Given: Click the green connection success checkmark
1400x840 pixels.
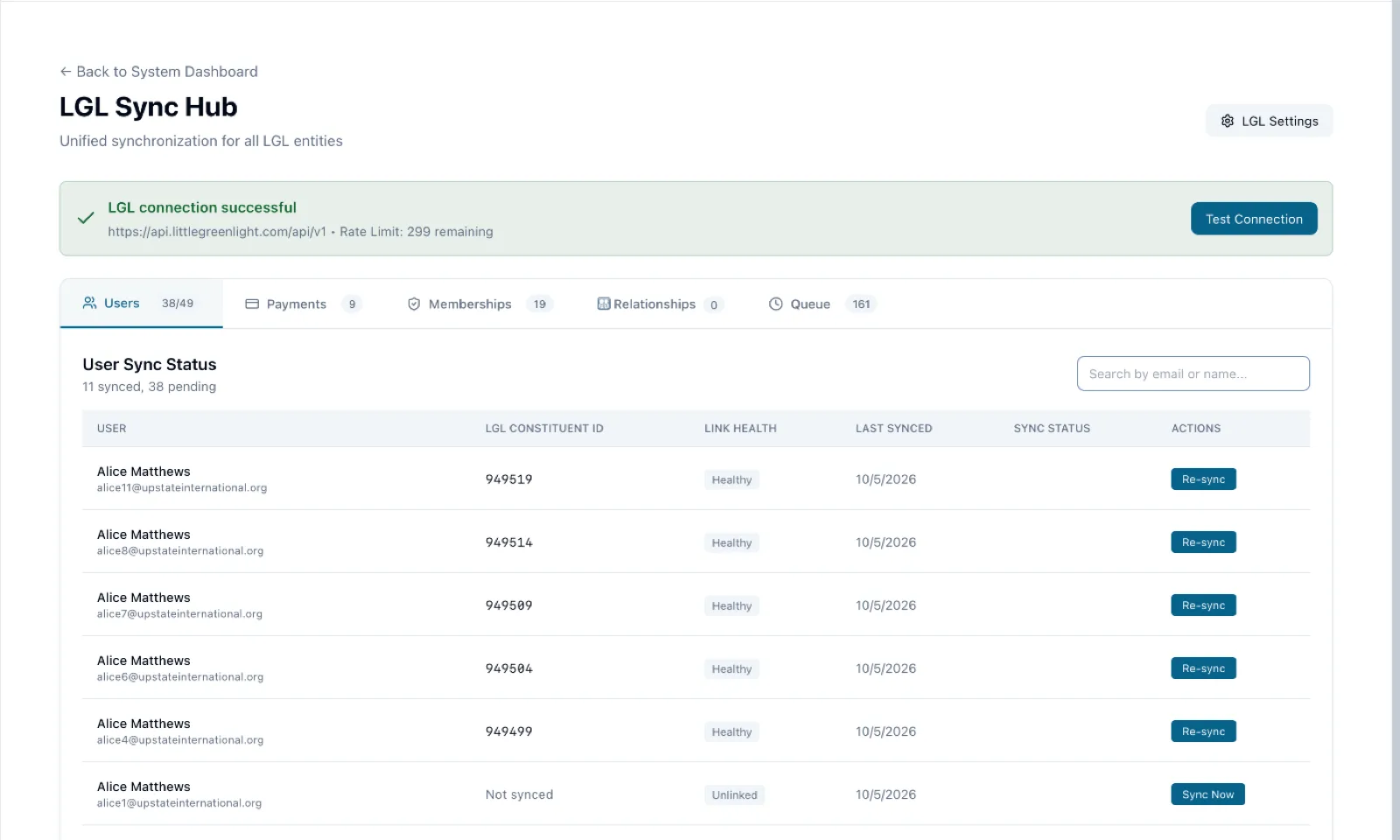Looking at the screenshot, I should (86, 218).
